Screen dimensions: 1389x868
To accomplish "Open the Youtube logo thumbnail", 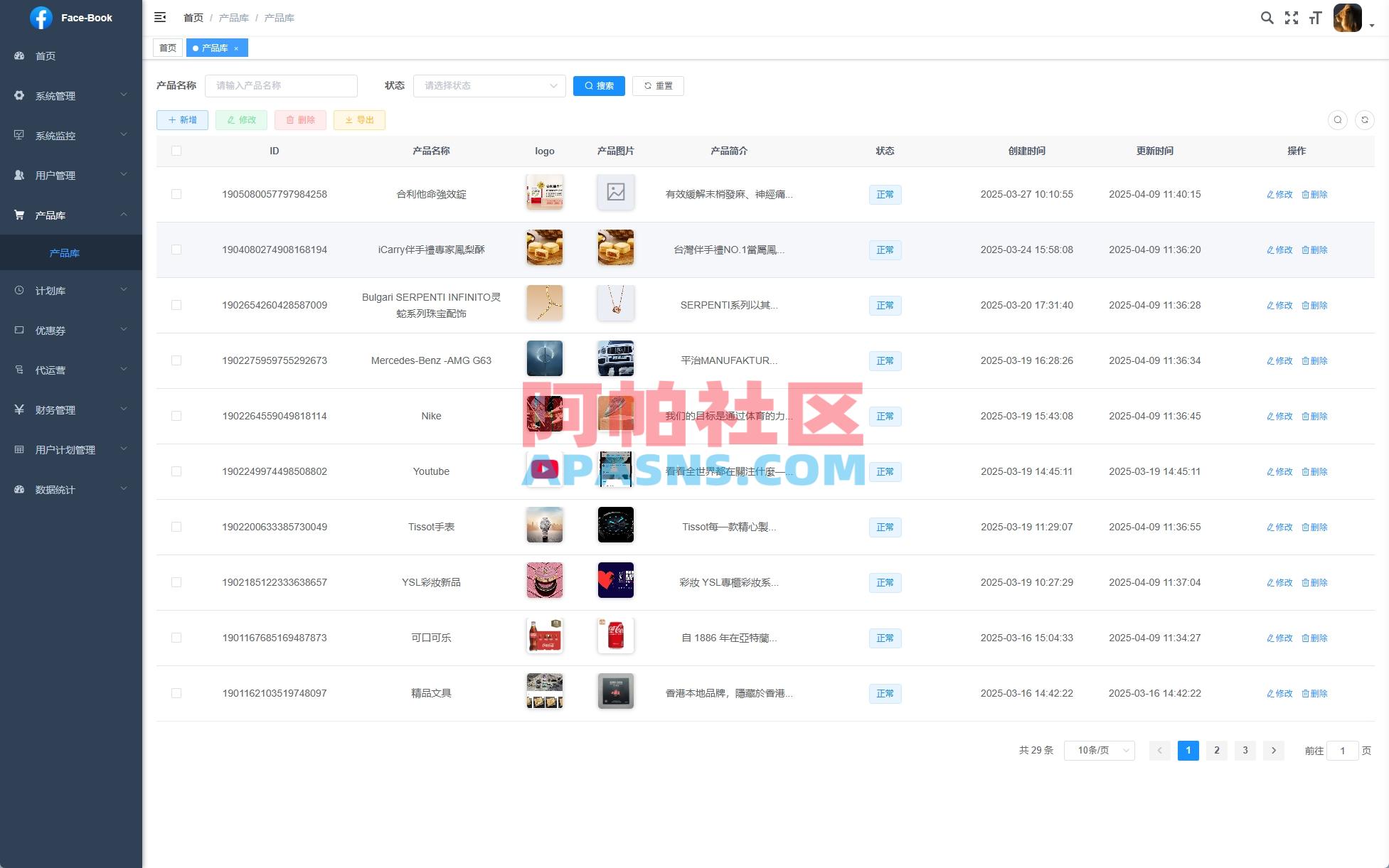I will 545,469.
